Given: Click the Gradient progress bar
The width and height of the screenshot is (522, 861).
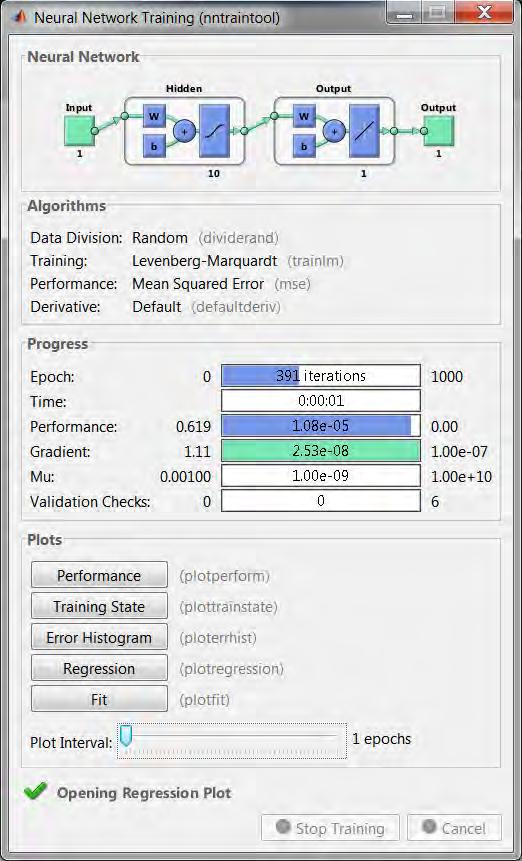Looking at the screenshot, I should [x=321, y=451].
